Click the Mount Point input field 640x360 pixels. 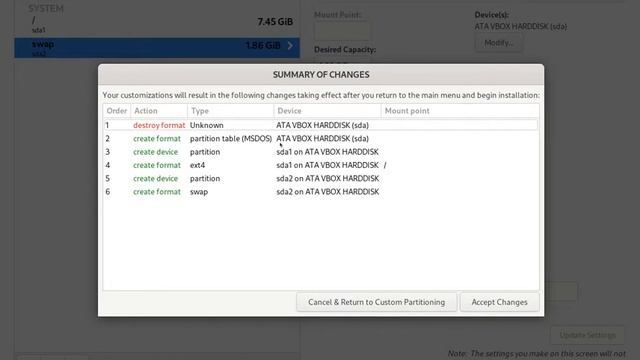tap(342, 30)
